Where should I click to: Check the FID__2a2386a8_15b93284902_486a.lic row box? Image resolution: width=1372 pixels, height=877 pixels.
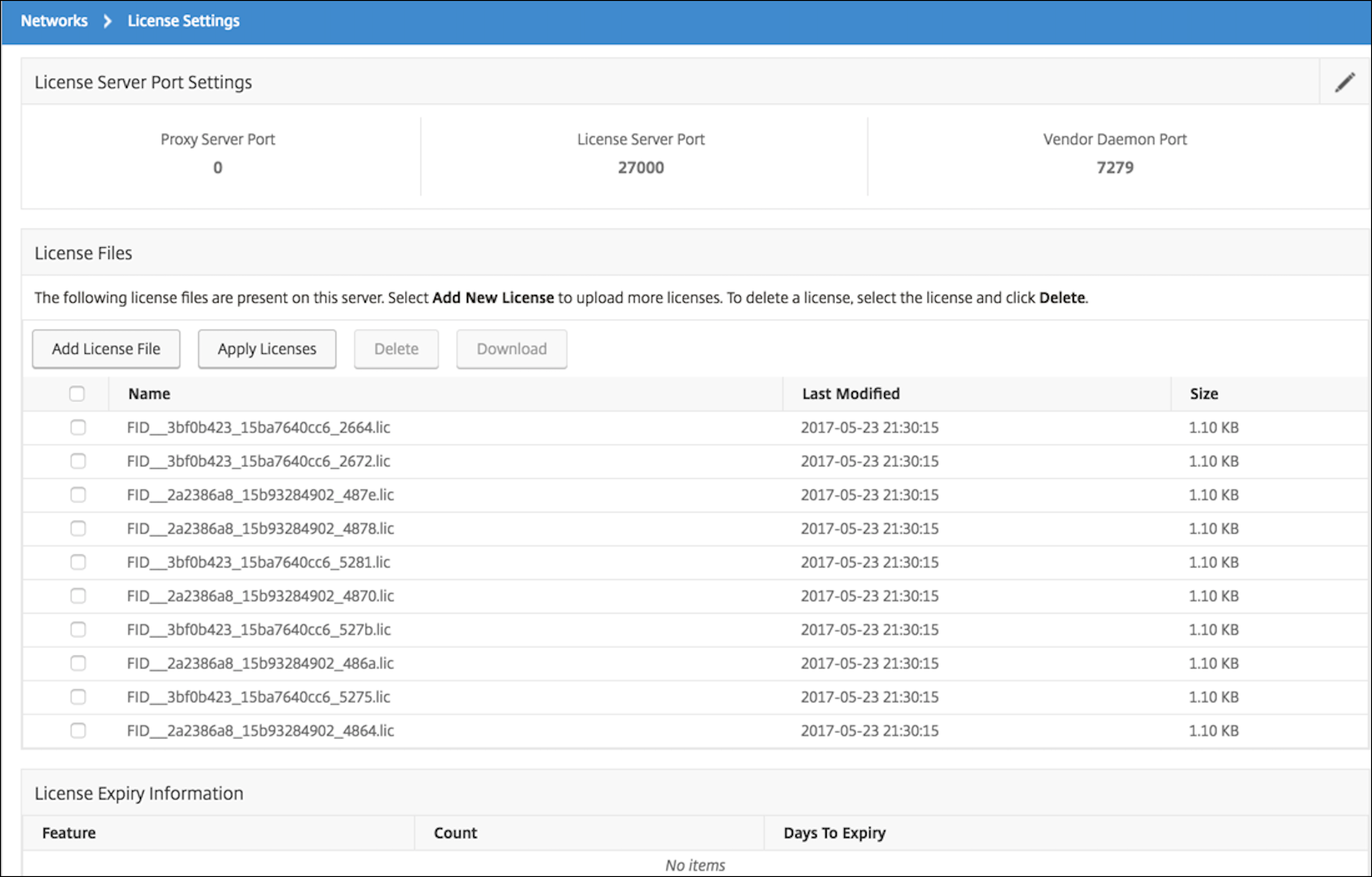tap(78, 663)
